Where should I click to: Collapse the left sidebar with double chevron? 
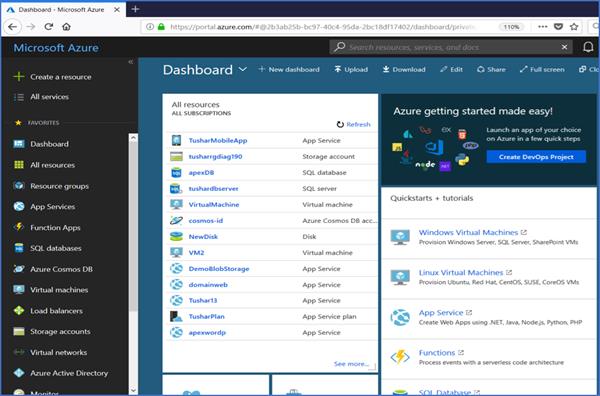[x=130, y=62]
